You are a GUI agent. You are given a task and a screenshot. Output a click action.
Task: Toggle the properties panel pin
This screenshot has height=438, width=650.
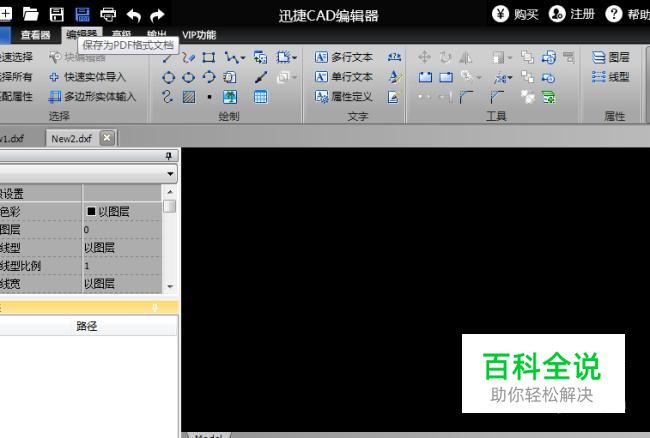pos(168,156)
